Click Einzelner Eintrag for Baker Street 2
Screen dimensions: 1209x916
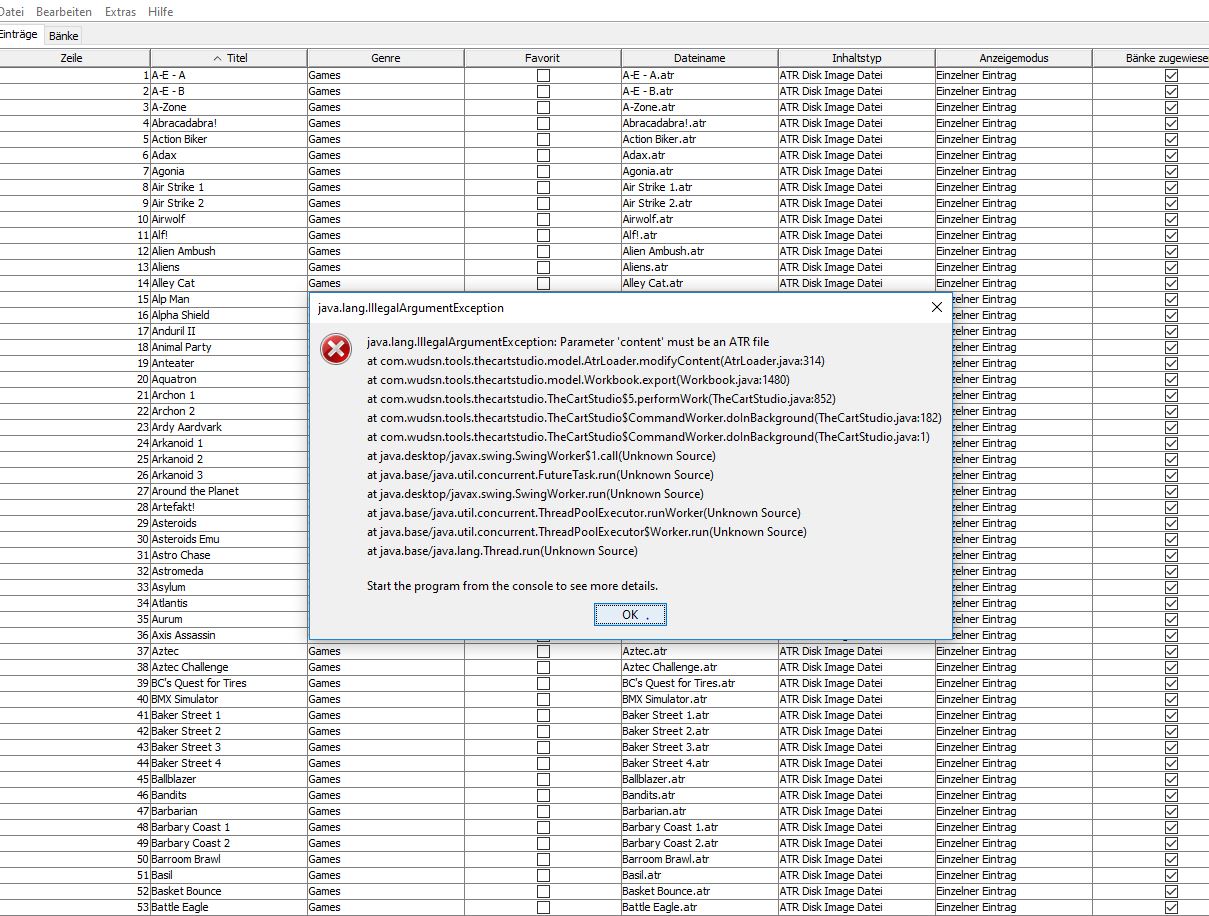(1013, 731)
